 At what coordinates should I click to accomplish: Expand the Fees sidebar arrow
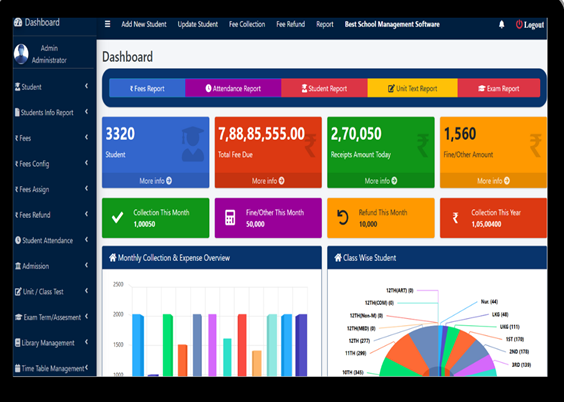[86, 137]
